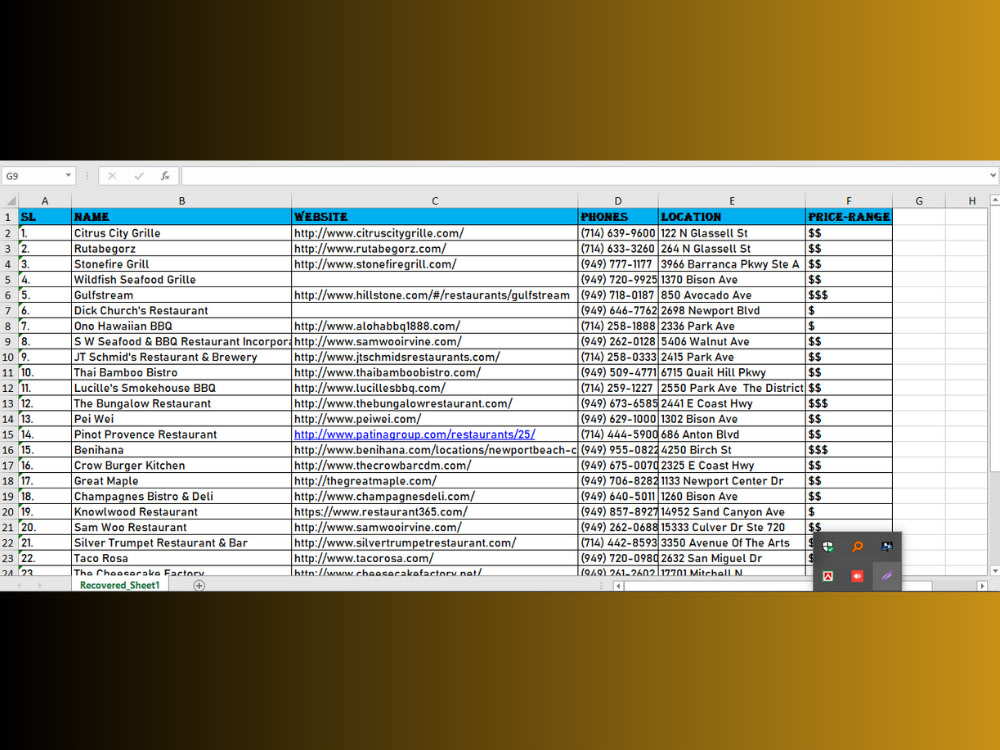Select column E header
This screenshot has height=750, width=1000.
click(x=732, y=201)
